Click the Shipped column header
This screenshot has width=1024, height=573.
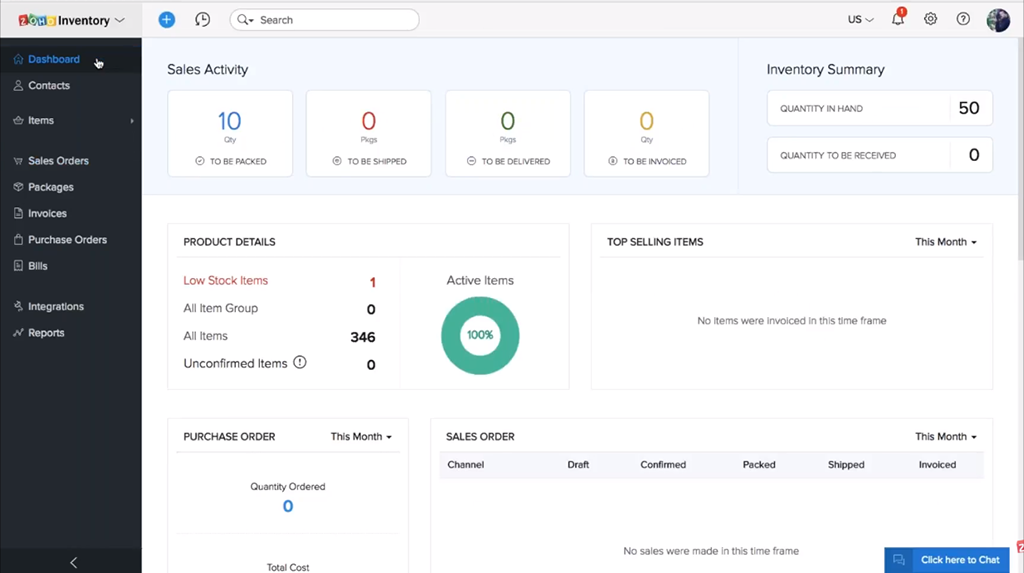tap(846, 465)
